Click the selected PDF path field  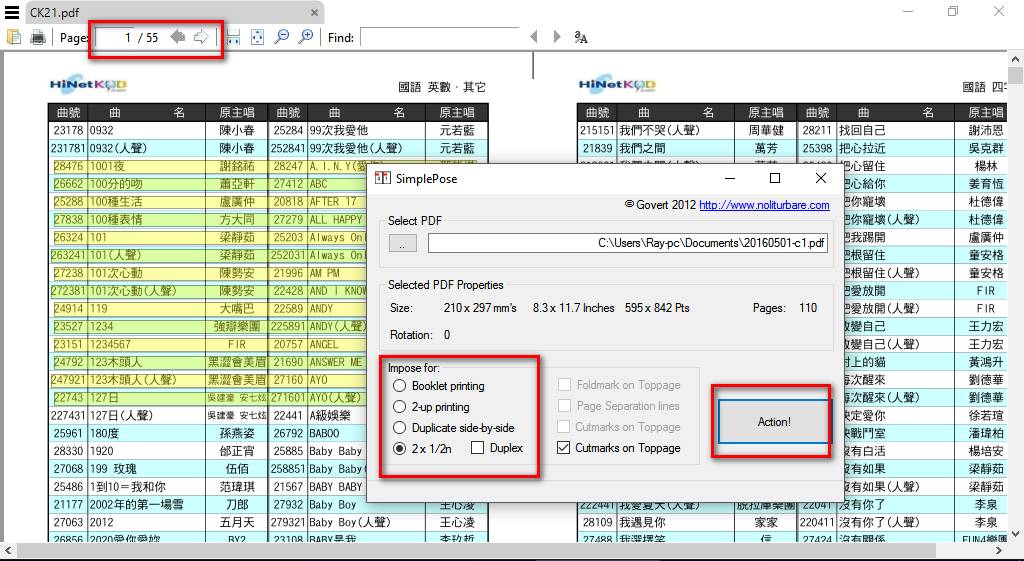(628, 243)
